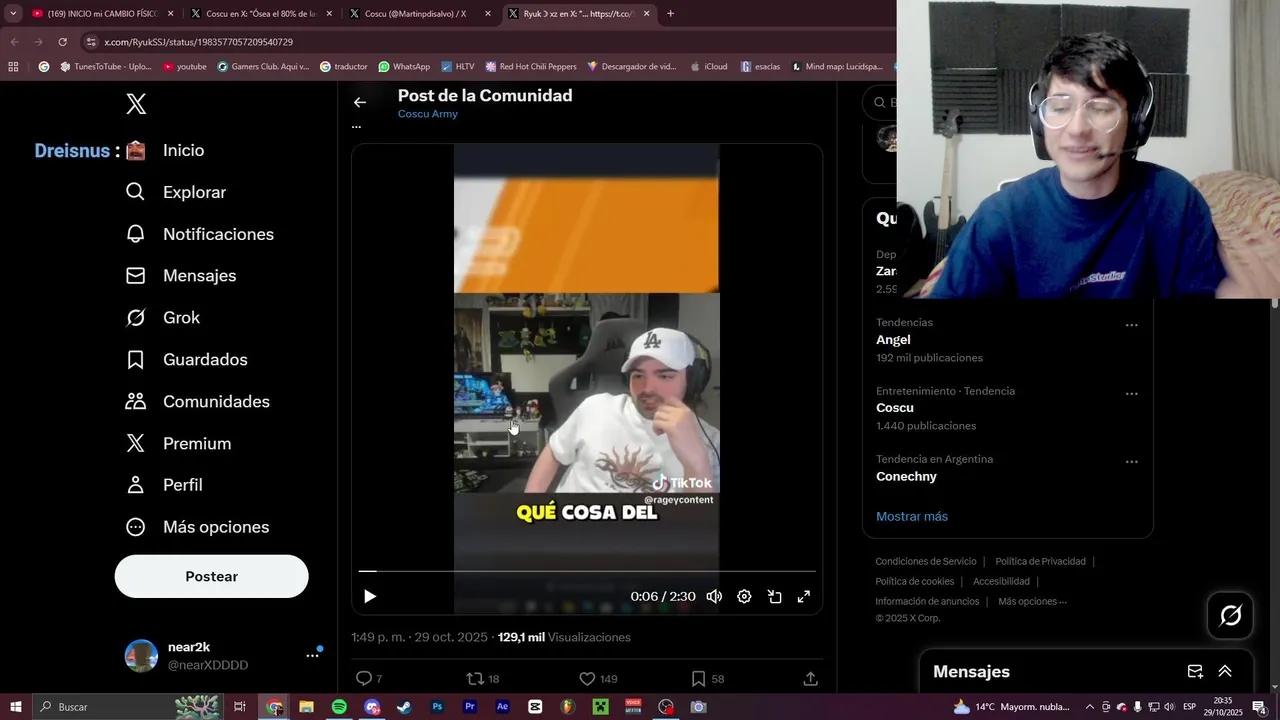Click the post date 29 oct. 2025

click(x=451, y=637)
